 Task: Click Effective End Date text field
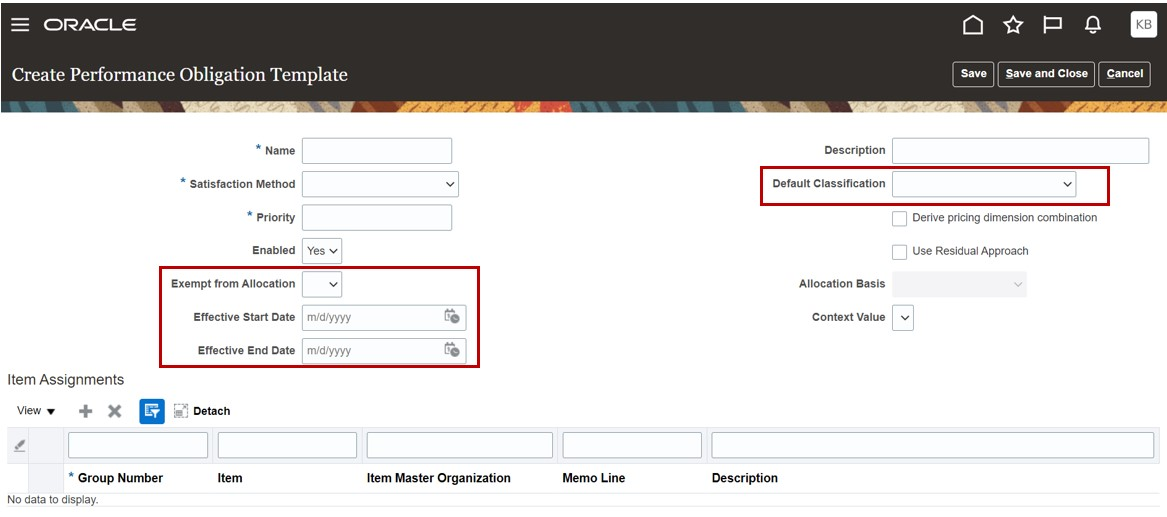tap(372, 350)
